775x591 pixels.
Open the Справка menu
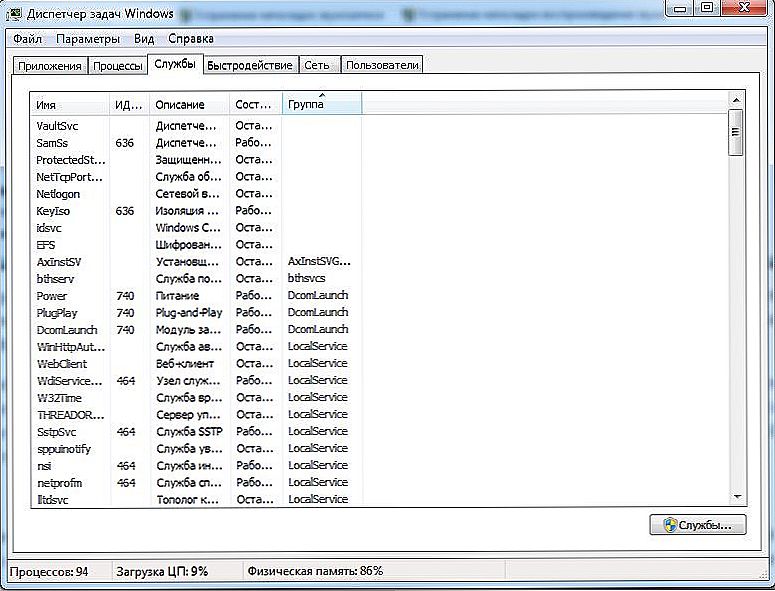pos(191,39)
